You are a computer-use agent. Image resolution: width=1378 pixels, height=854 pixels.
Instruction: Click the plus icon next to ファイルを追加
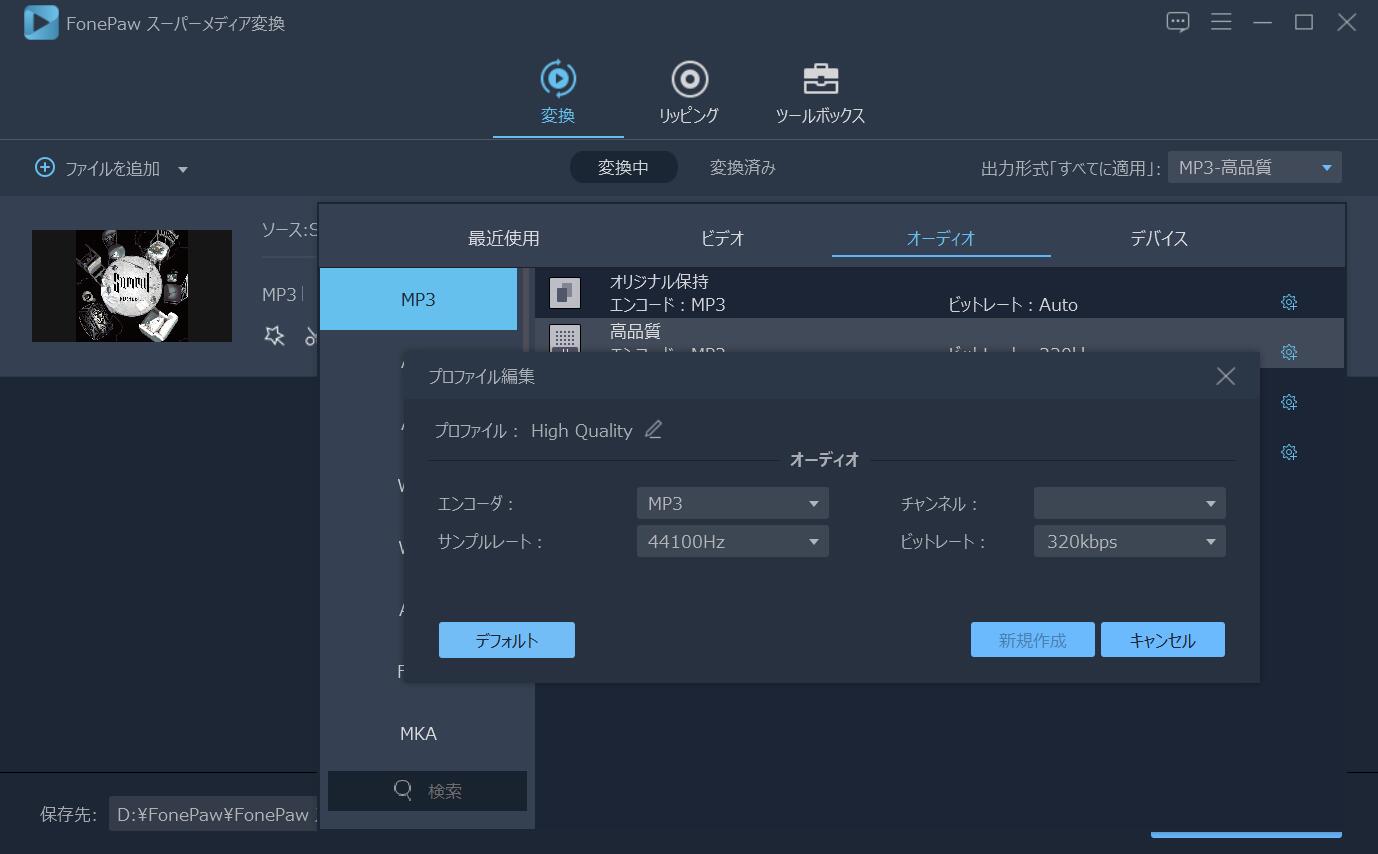(44, 168)
